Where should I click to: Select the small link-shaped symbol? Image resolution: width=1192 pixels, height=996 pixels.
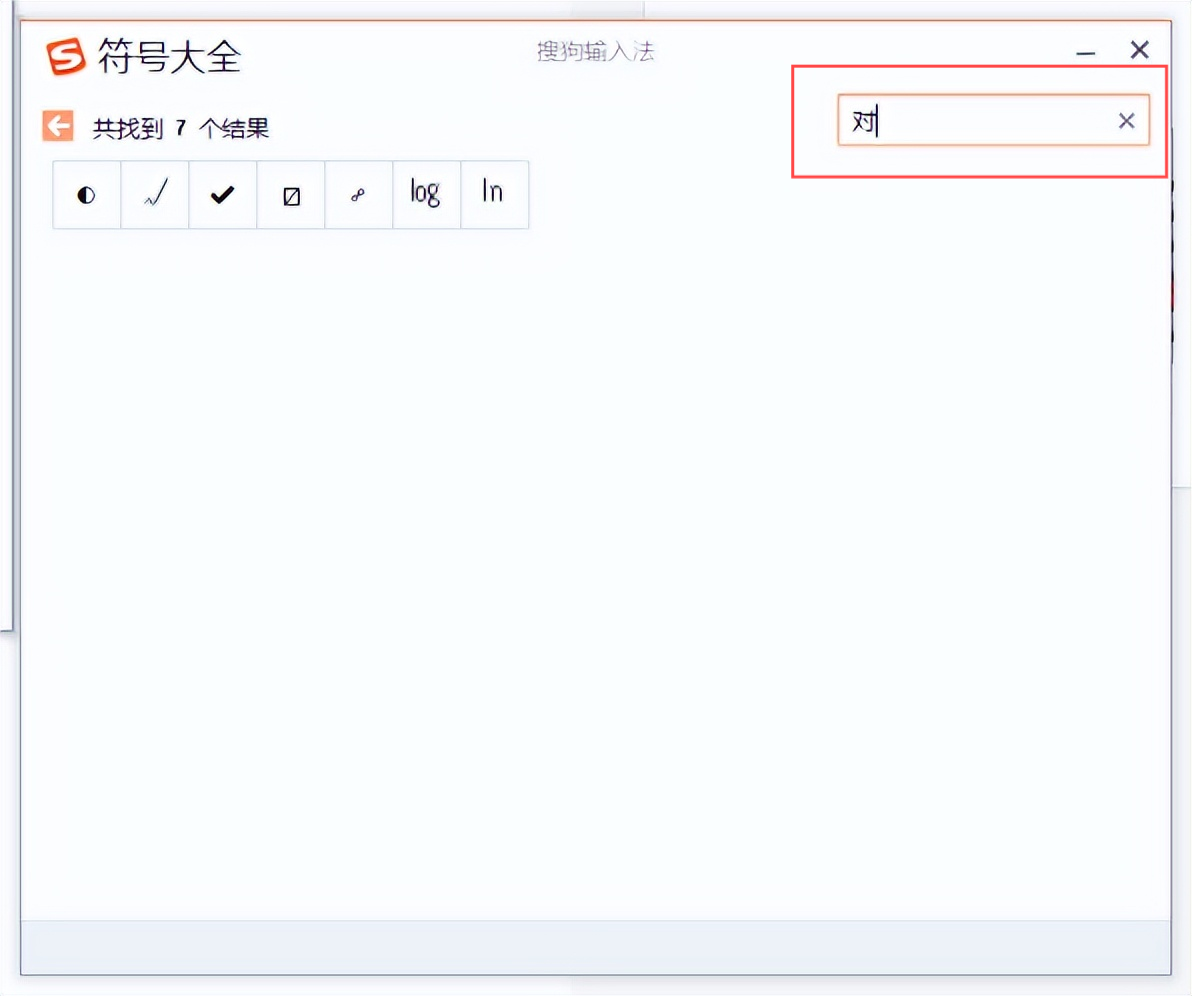coord(359,195)
